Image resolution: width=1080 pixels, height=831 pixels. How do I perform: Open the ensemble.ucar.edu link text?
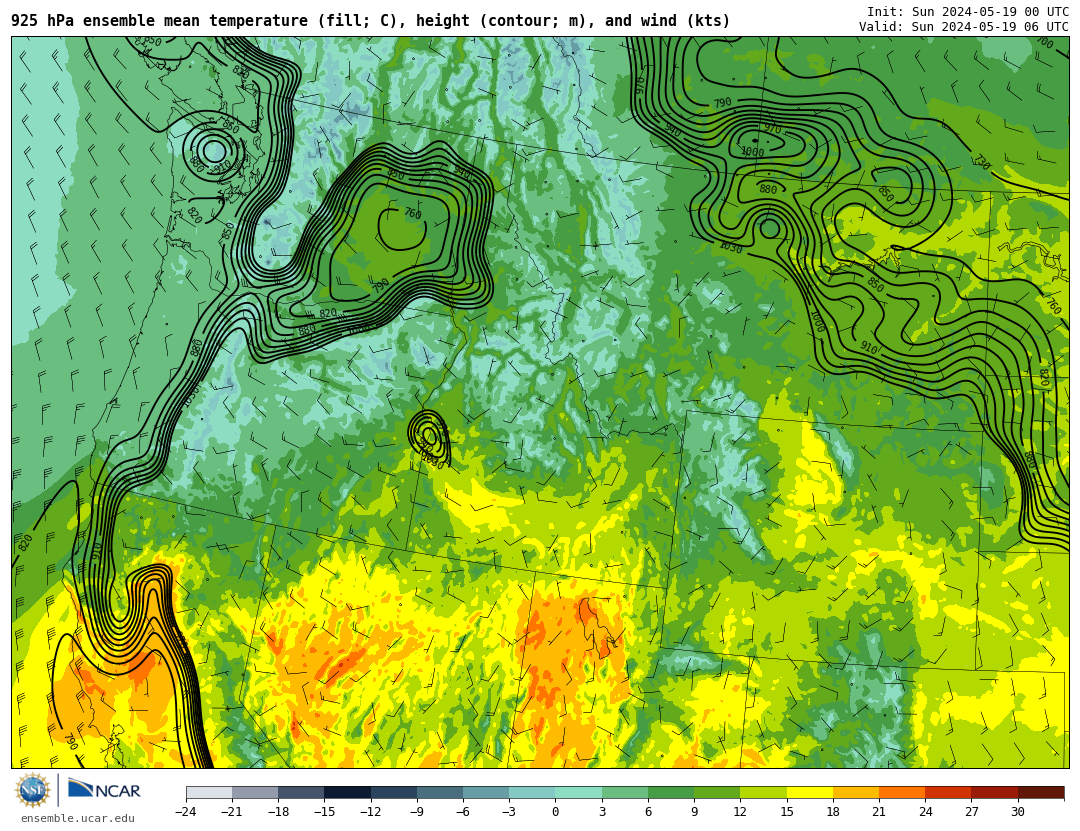pyautogui.click(x=77, y=819)
